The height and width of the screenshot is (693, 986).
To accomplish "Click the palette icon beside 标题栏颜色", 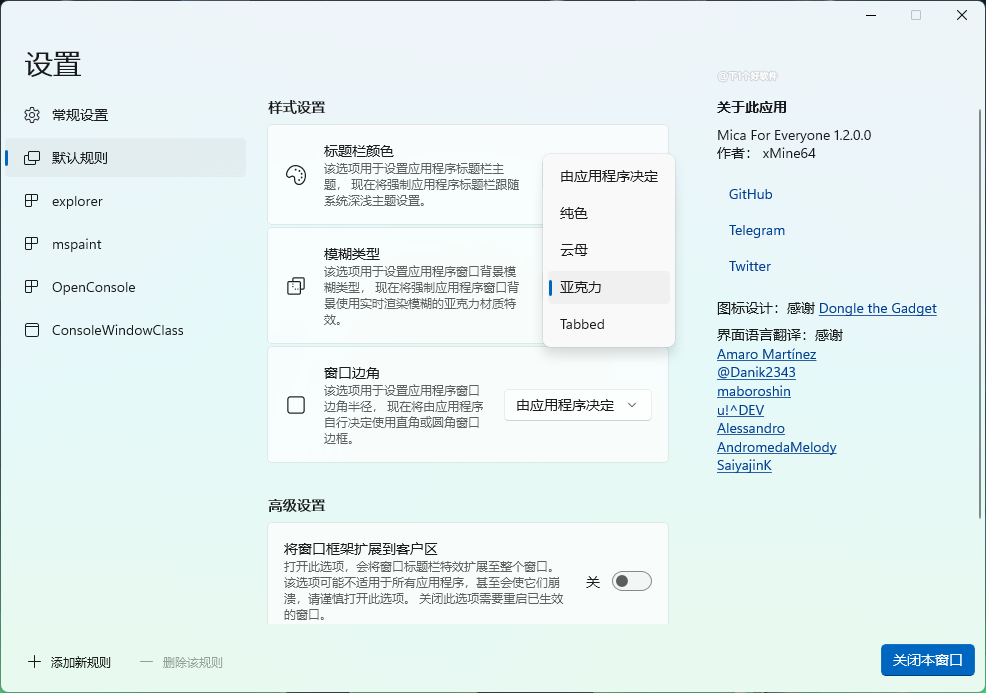I will pyautogui.click(x=296, y=175).
